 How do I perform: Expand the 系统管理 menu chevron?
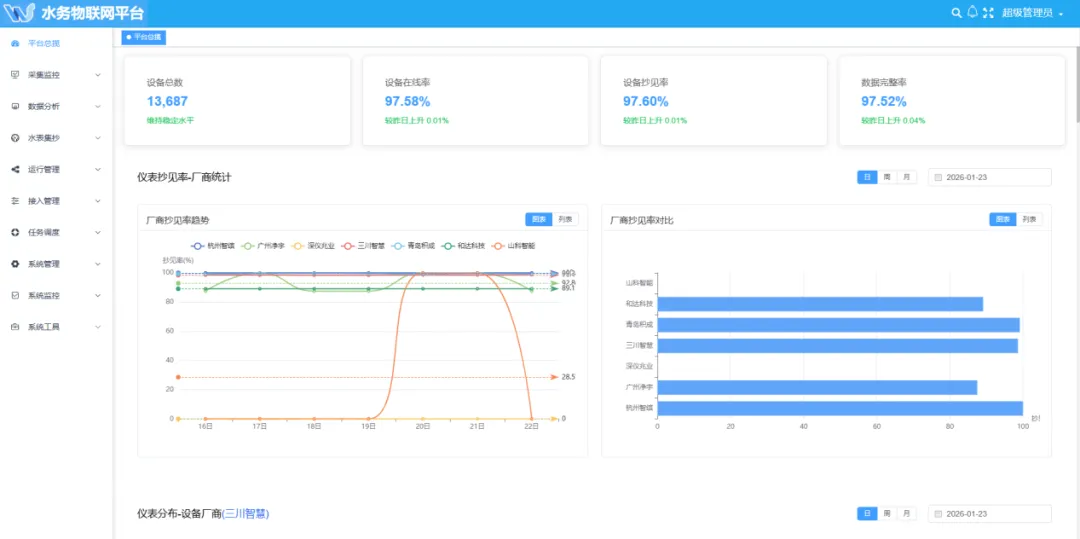tap(98, 264)
